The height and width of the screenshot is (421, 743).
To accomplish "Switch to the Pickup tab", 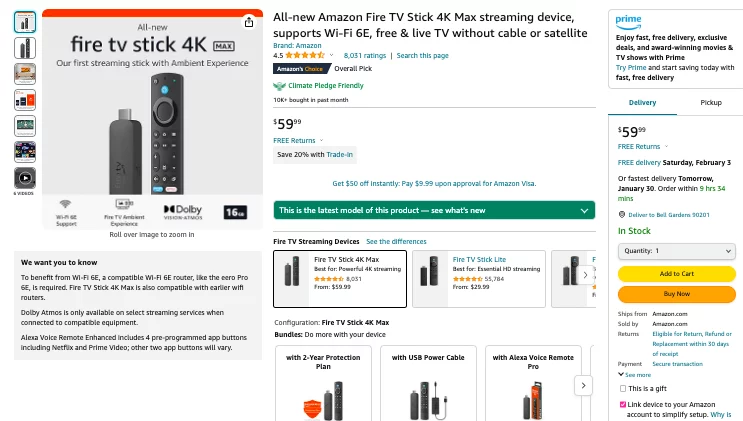I will click(711, 102).
